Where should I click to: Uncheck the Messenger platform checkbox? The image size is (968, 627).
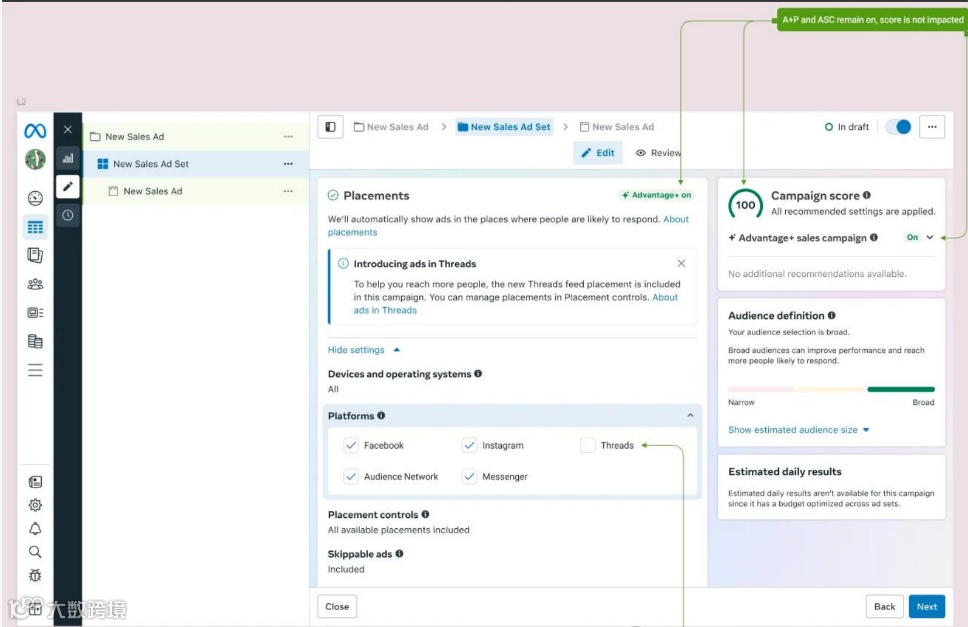pos(470,476)
